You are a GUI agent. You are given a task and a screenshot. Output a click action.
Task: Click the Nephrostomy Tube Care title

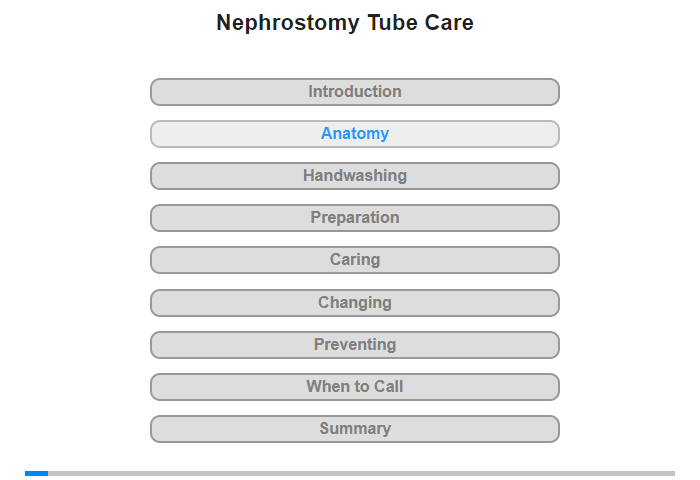click(345, 23)
